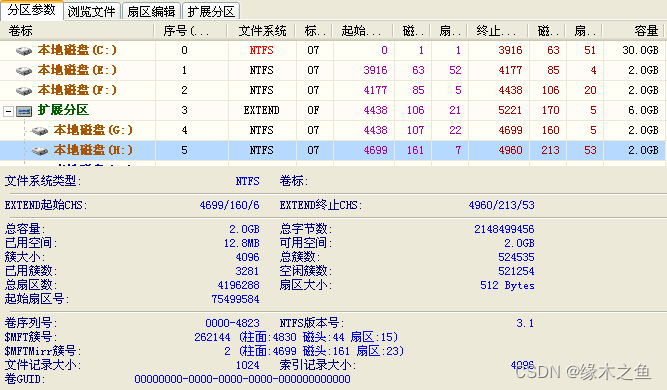Click the volume serial number 0000-4823
667x390 pixels.
(x=232, y=323)
